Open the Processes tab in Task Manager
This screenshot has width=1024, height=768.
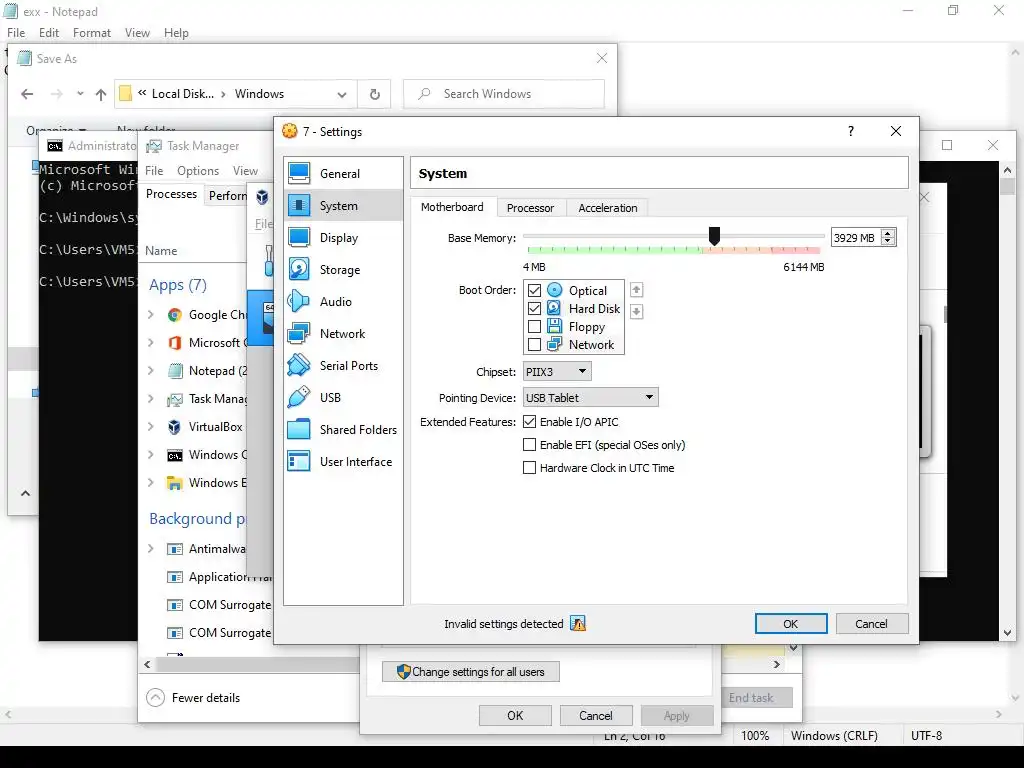(x=171, y=194)
